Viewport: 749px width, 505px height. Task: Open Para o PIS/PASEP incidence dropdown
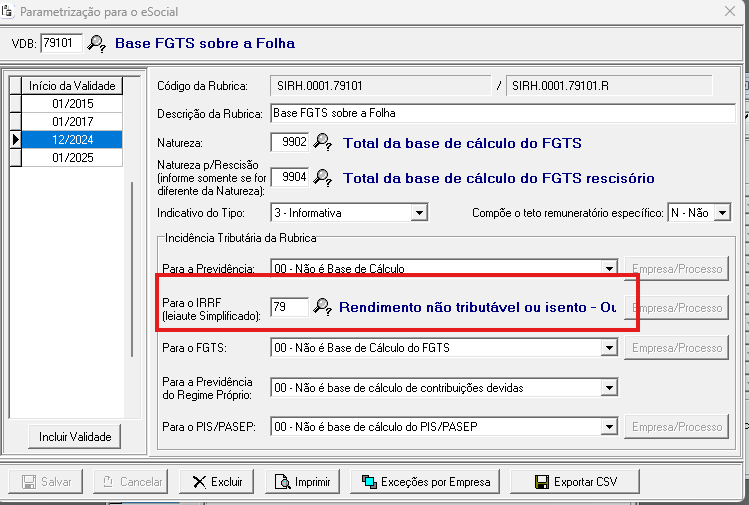point(608,428)
